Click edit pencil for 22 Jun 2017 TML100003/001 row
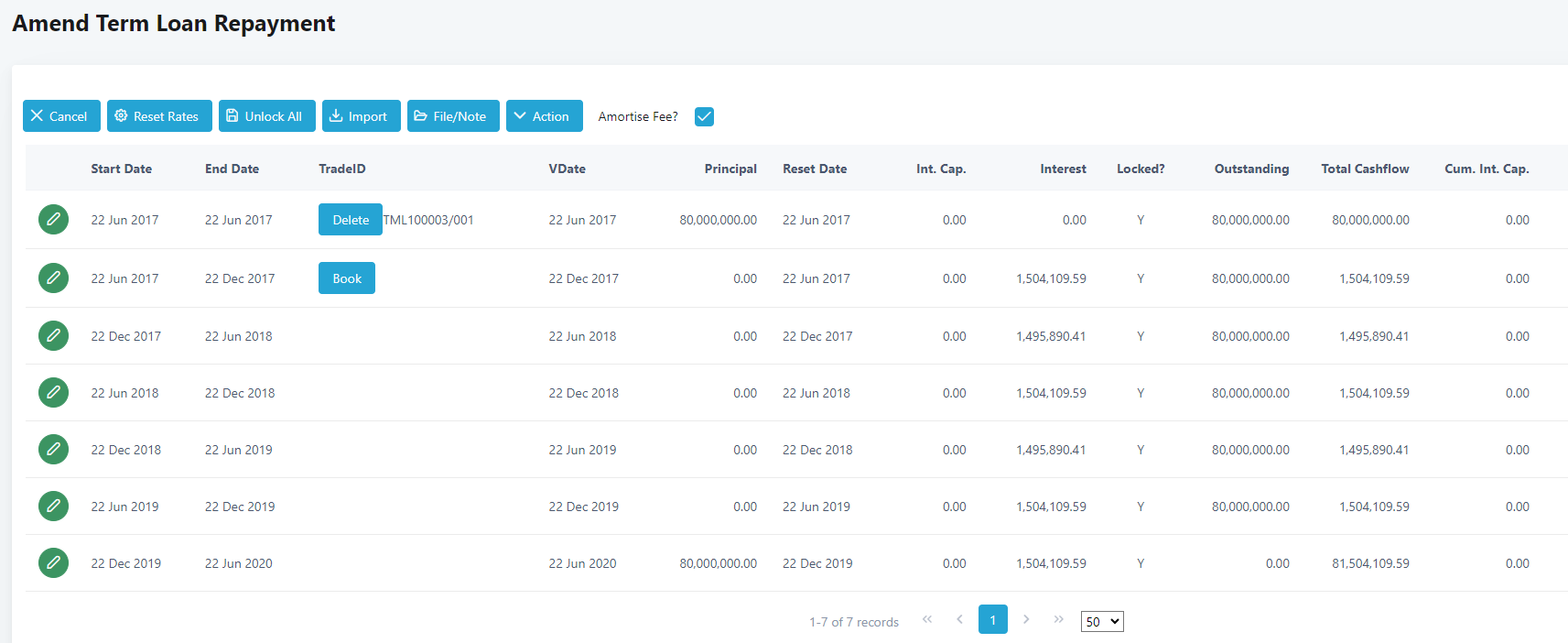The image size is (1568, 643). point(53,220)
